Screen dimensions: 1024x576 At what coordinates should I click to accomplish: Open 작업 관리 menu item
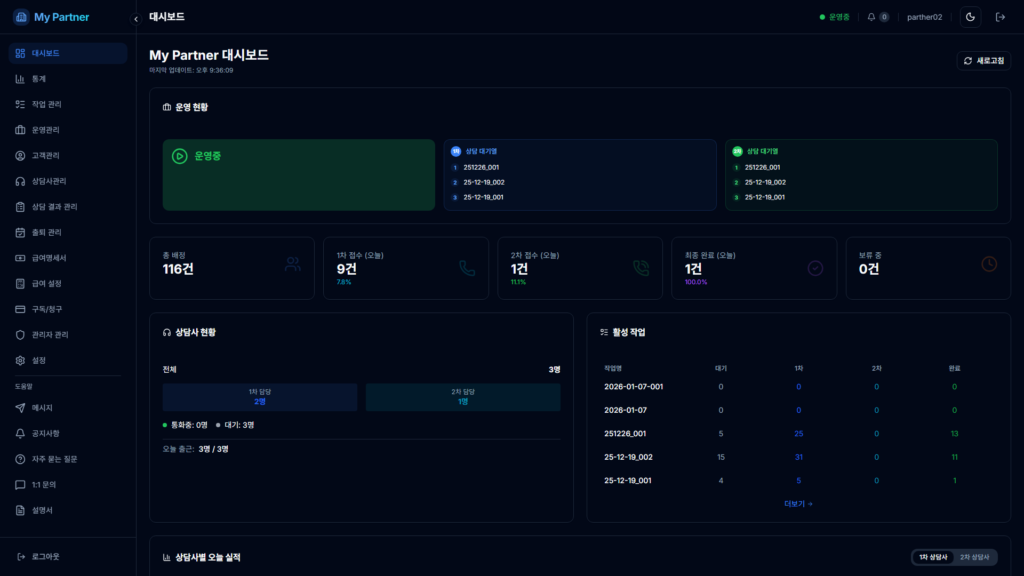[x=46, y=104]
